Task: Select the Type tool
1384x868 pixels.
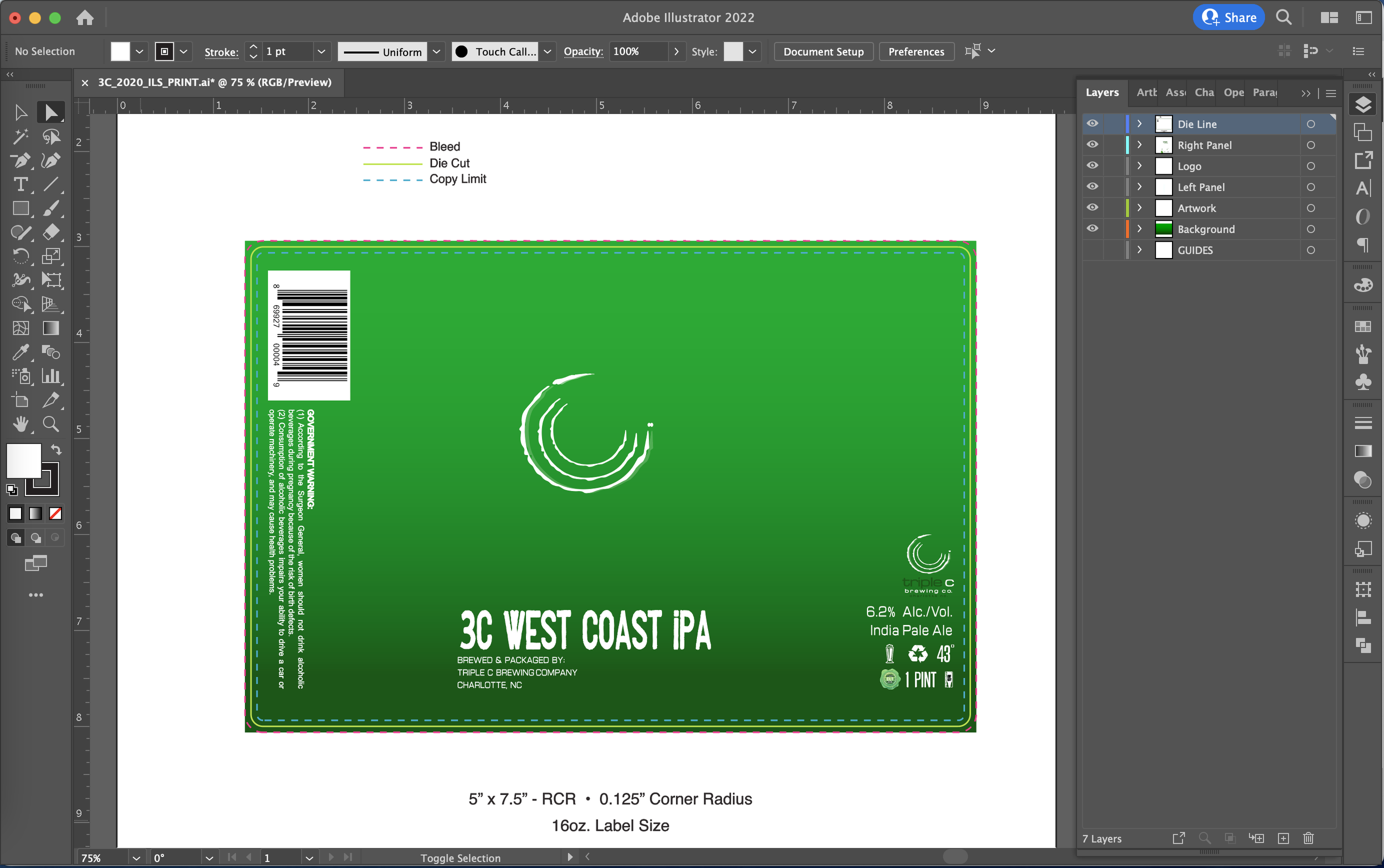Action: point(20,185)
